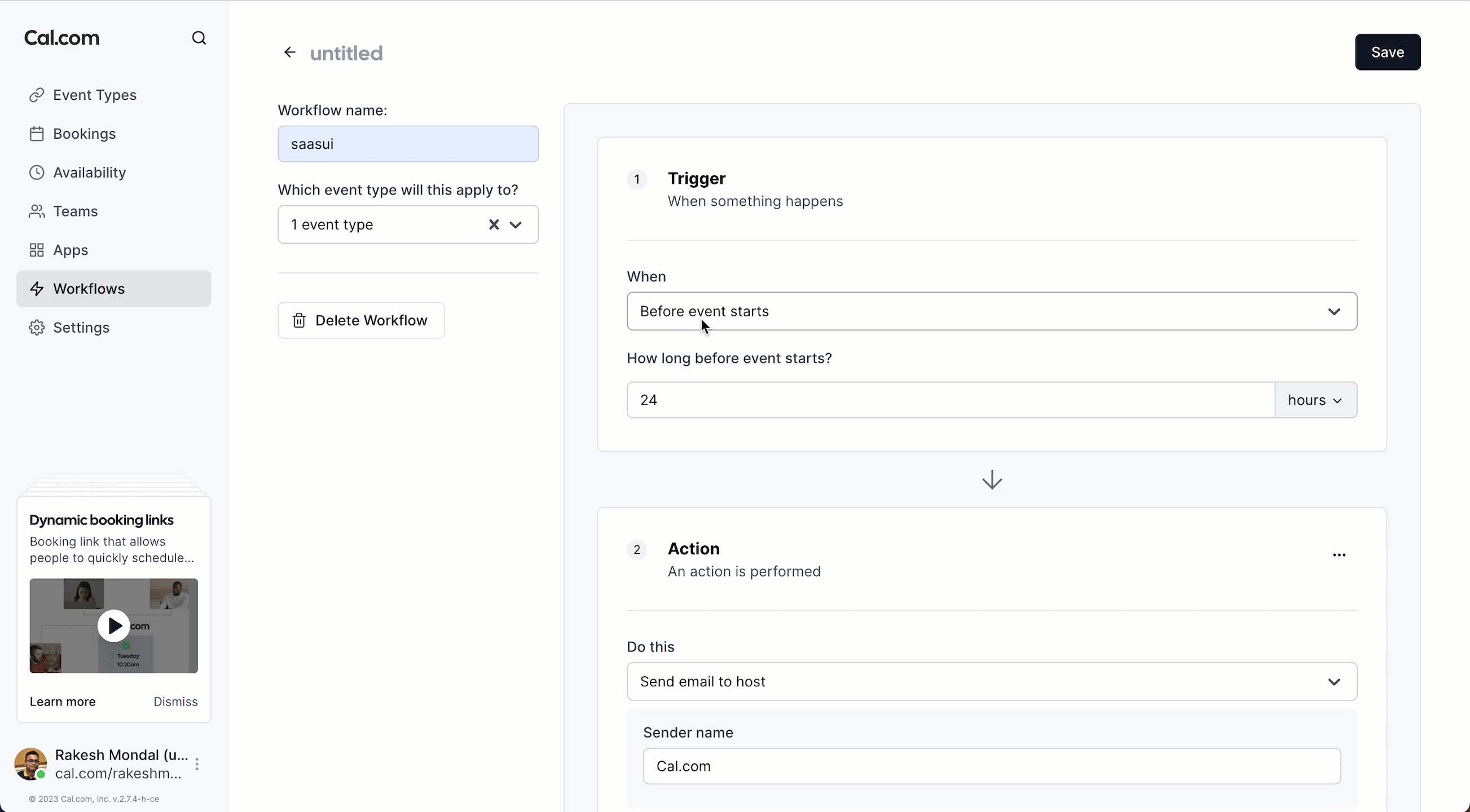1470x812 pixels.
Task: Clear selected event type with the X
Action: [x=494, y=224]
